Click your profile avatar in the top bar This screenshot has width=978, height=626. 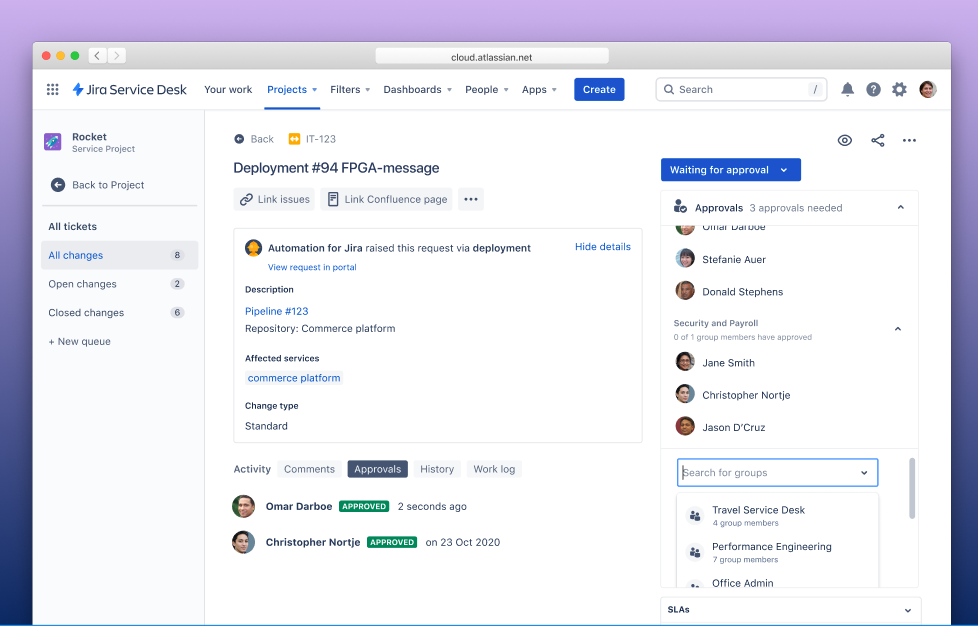pos(927,89)
